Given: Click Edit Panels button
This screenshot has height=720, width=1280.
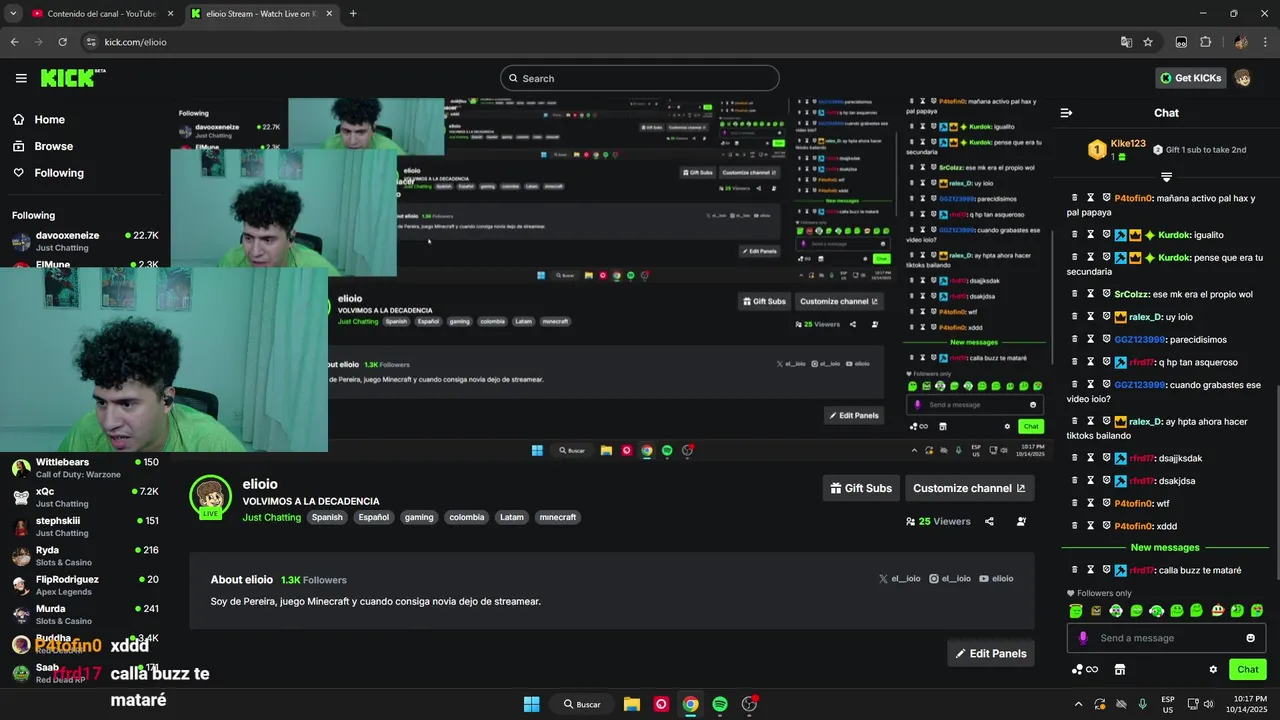Looking at the screenshot, I should tap(991, 653).
